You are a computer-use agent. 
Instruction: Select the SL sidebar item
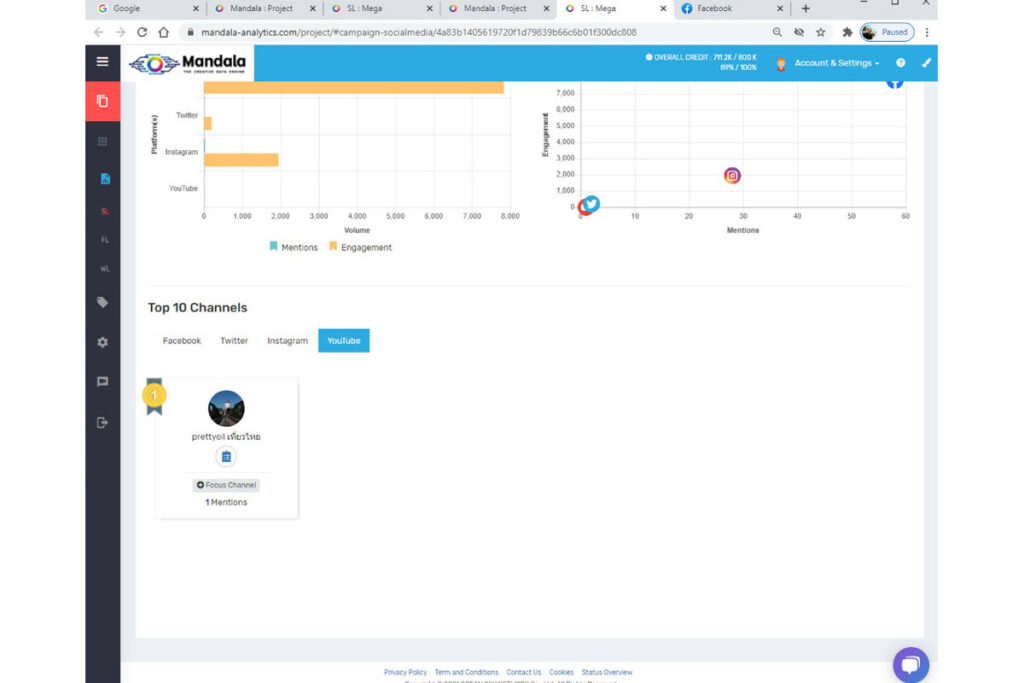(104, 212)
